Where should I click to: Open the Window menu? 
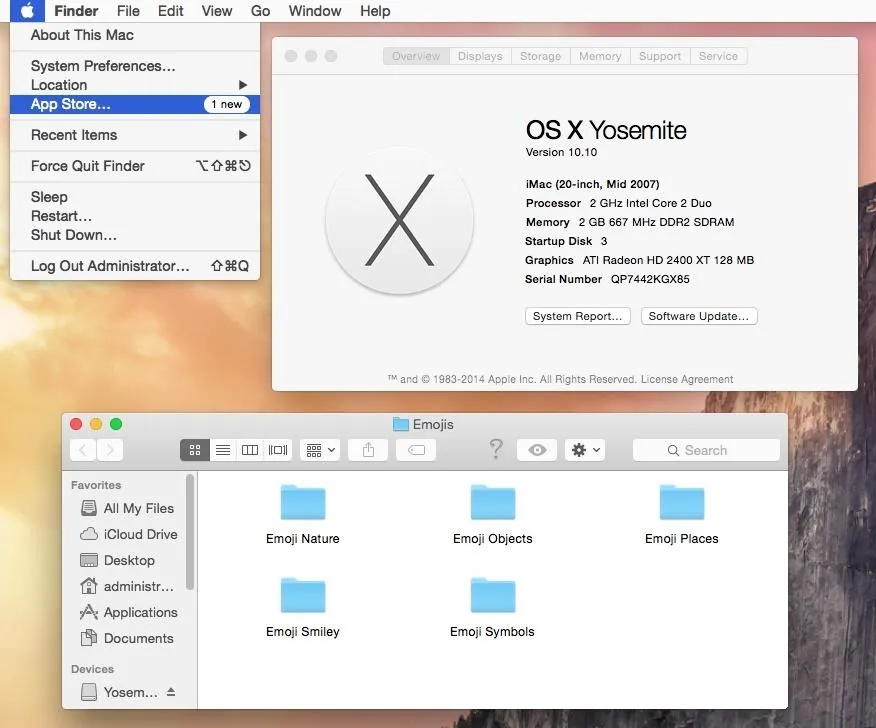click(x=315, y=11)
